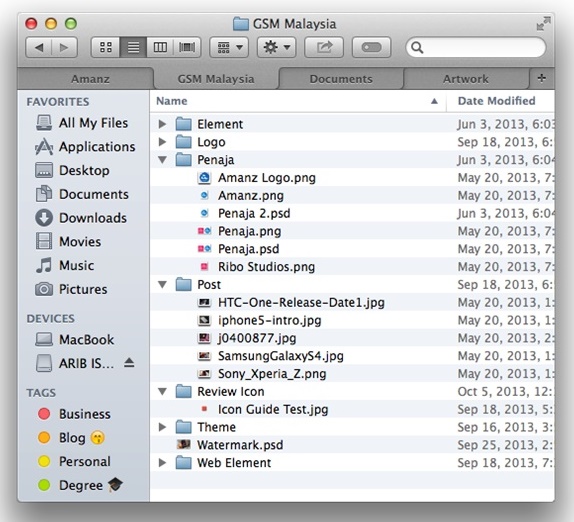Image resolution: width=574 pixels, height=522 pixels.
Task: Open Desktop in the sidebar
Action: [x=72, y=171]
